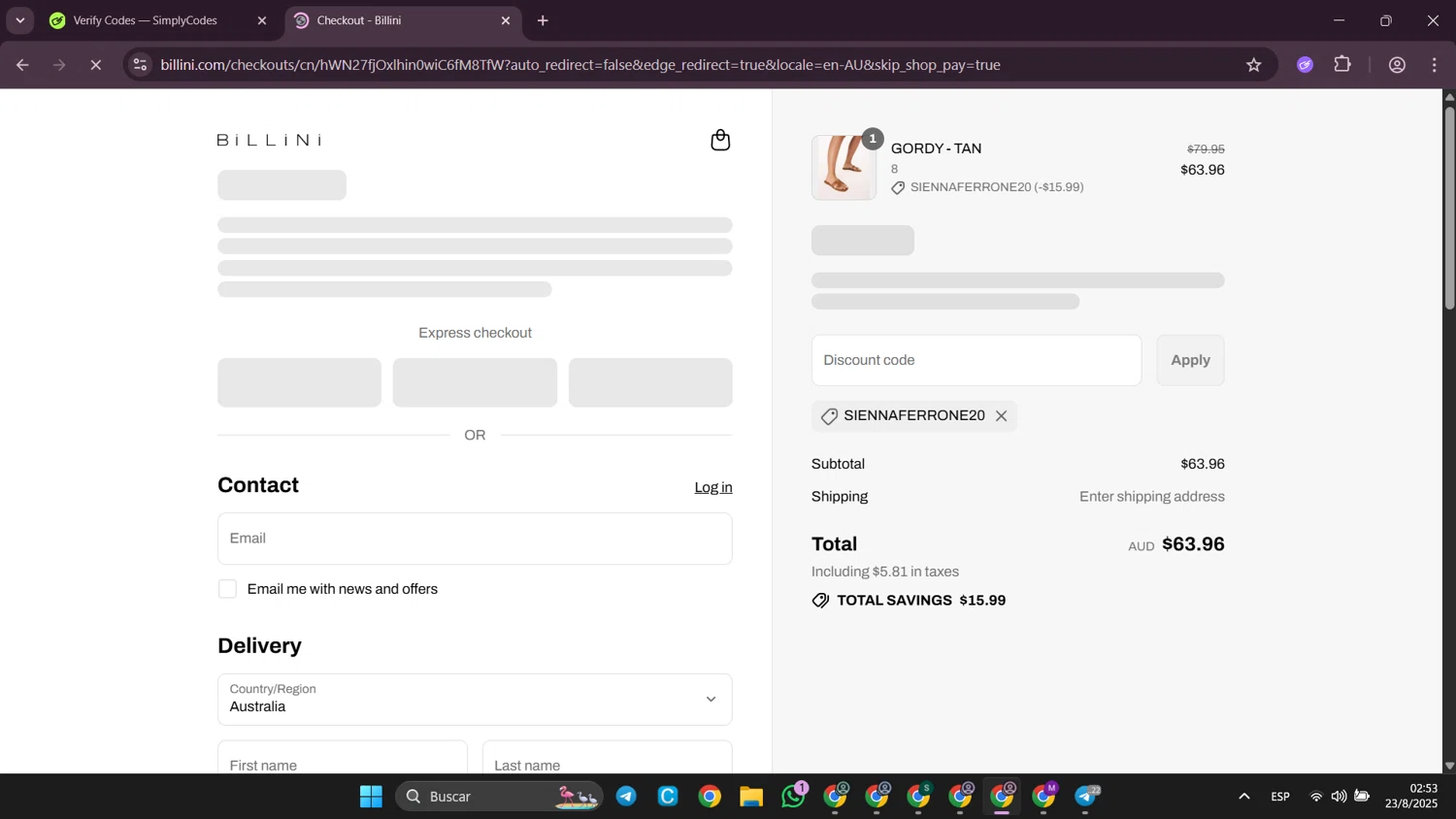The width and height of the screenshot is (1456, 819).
Task: Open the second Telegram taskbar icon
Action: pos(1086,797)
